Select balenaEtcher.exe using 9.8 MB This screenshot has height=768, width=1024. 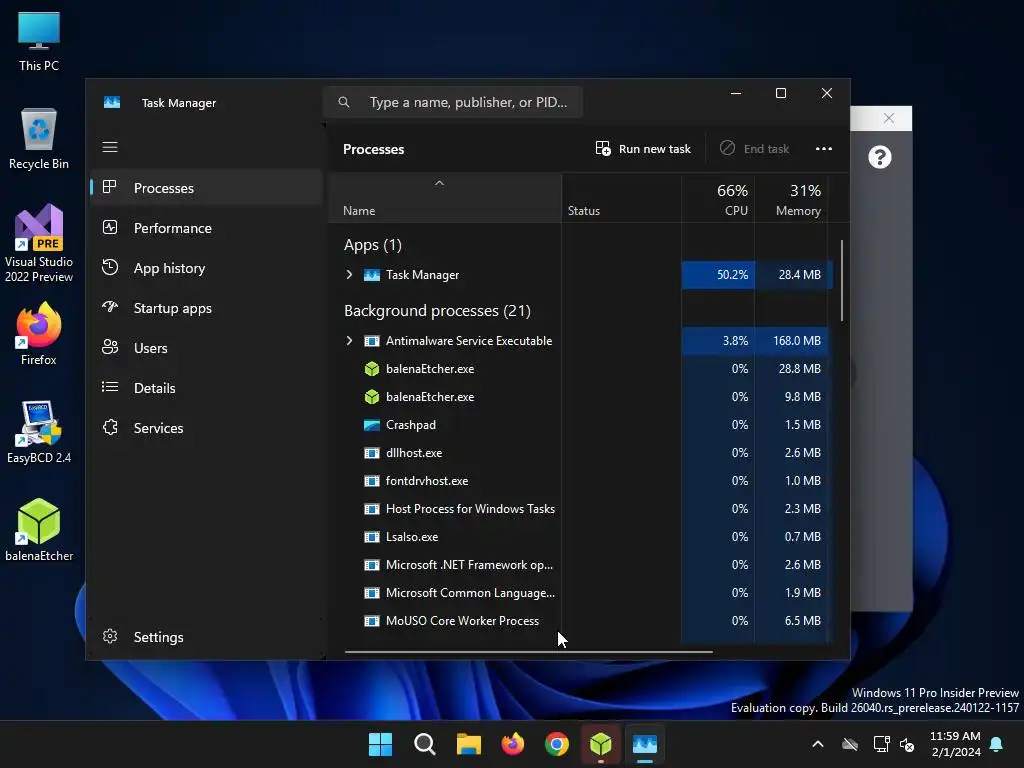click(581, 397)
